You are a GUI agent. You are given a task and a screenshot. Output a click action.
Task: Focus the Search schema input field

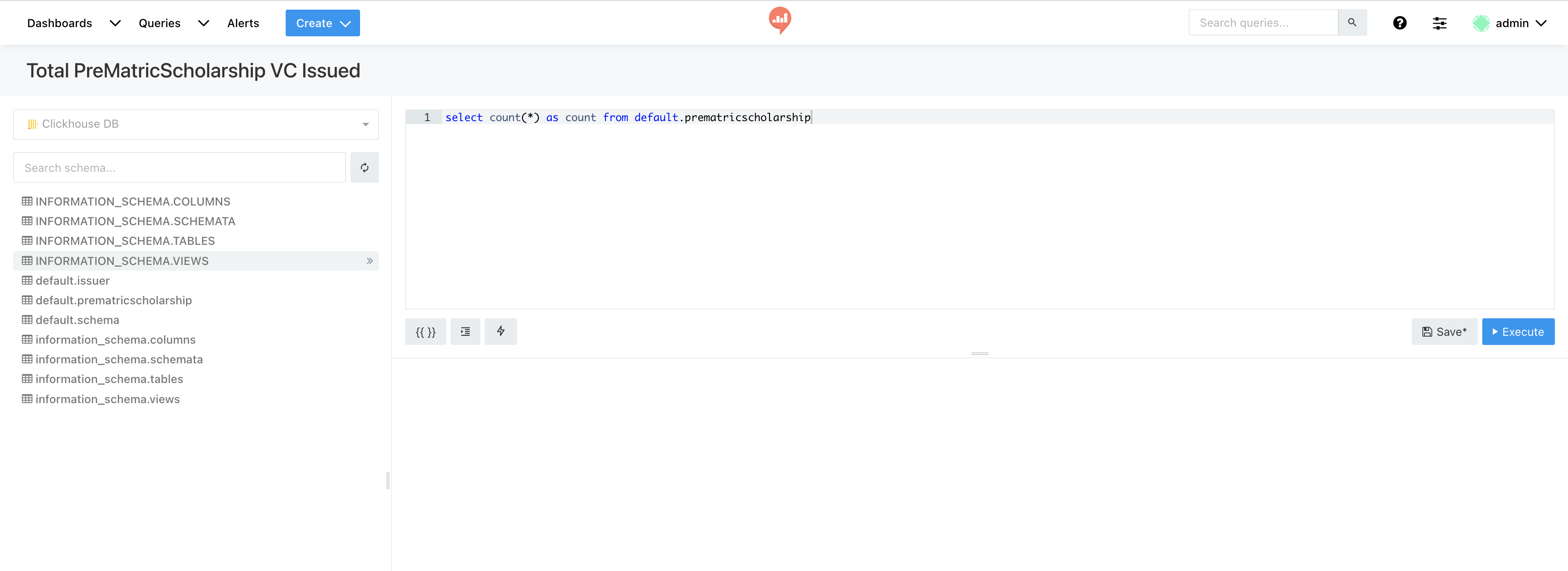click(179, 168)
